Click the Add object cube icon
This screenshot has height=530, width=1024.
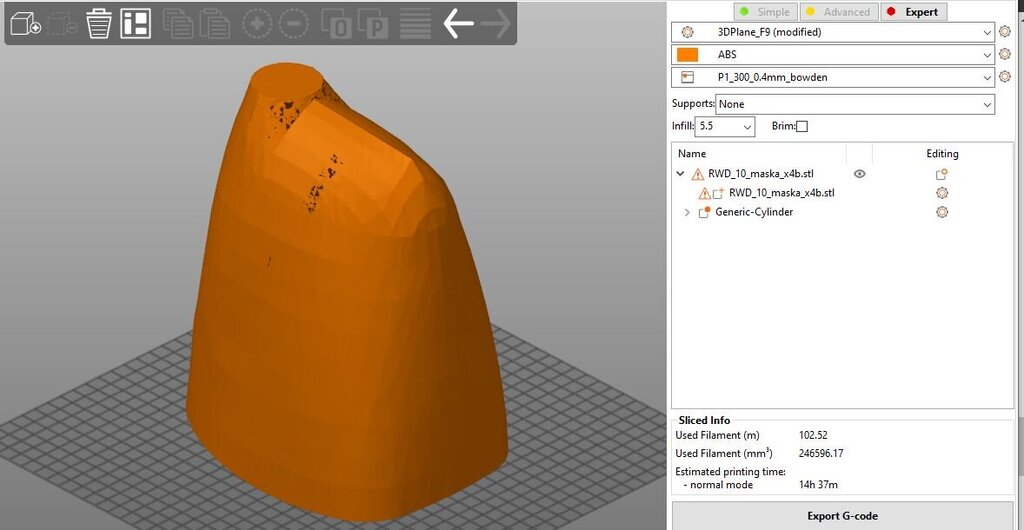(x=25, y=24)
